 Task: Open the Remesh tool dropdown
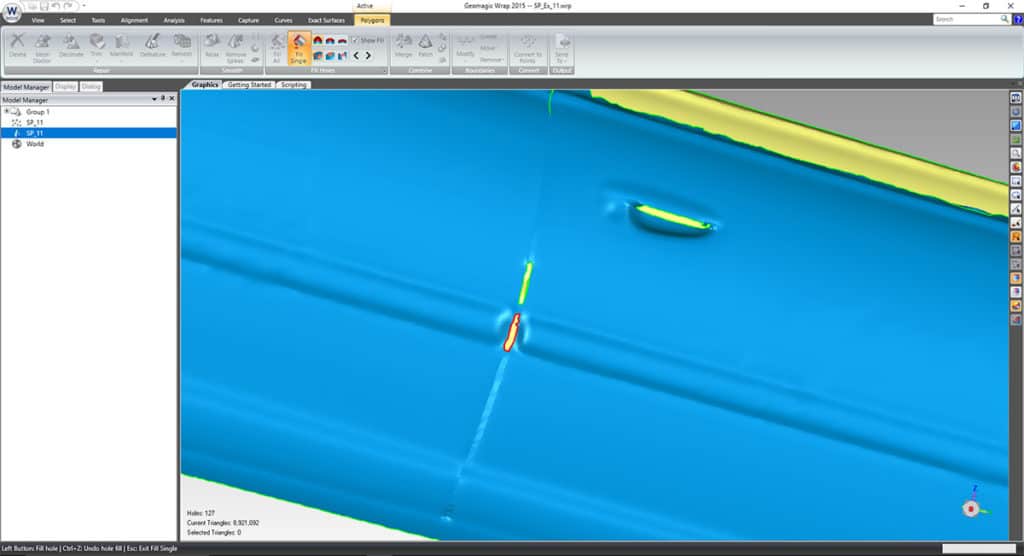pos(182,46)
